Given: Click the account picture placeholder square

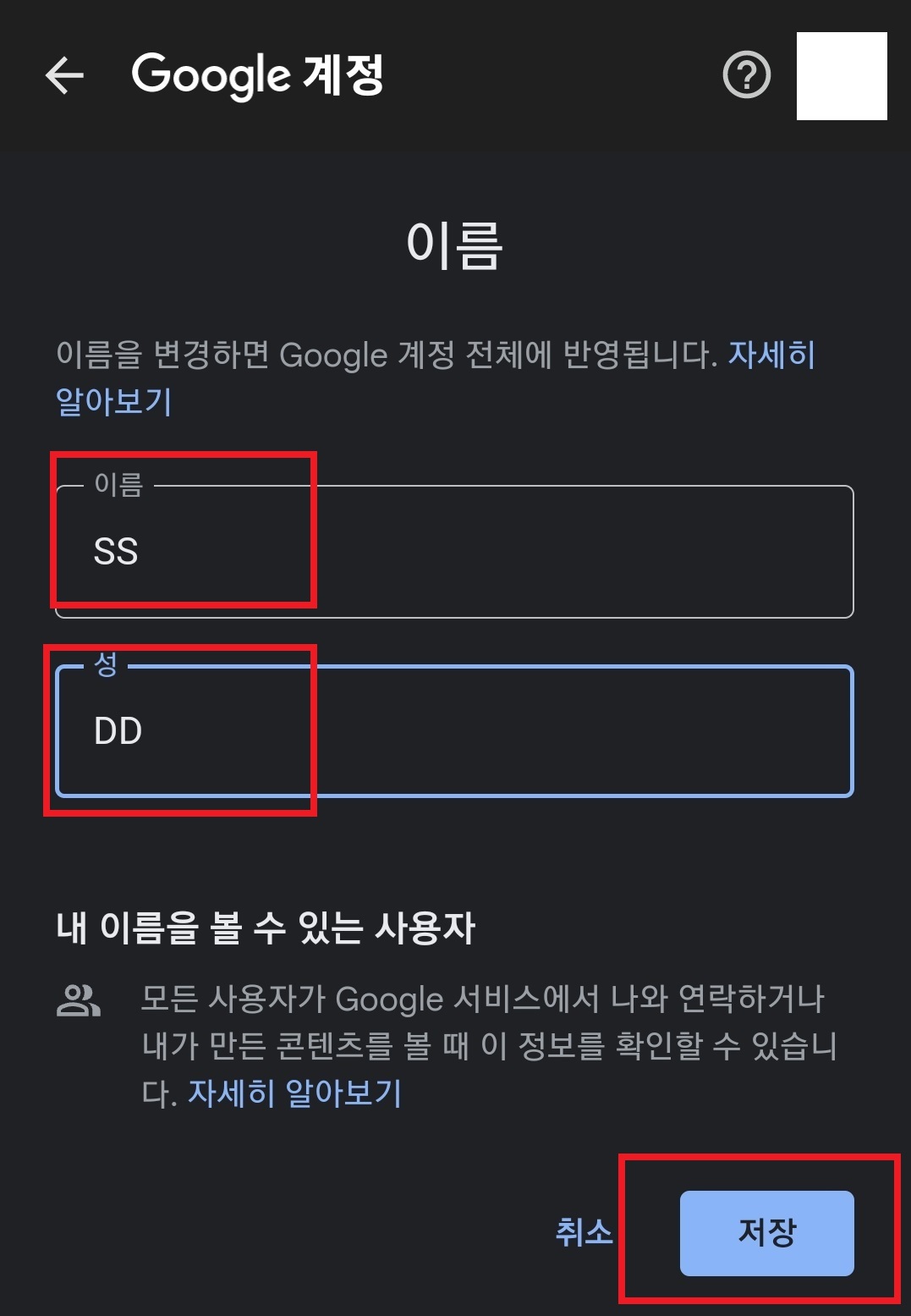Looking at the screenshot, I should [842, 77].
